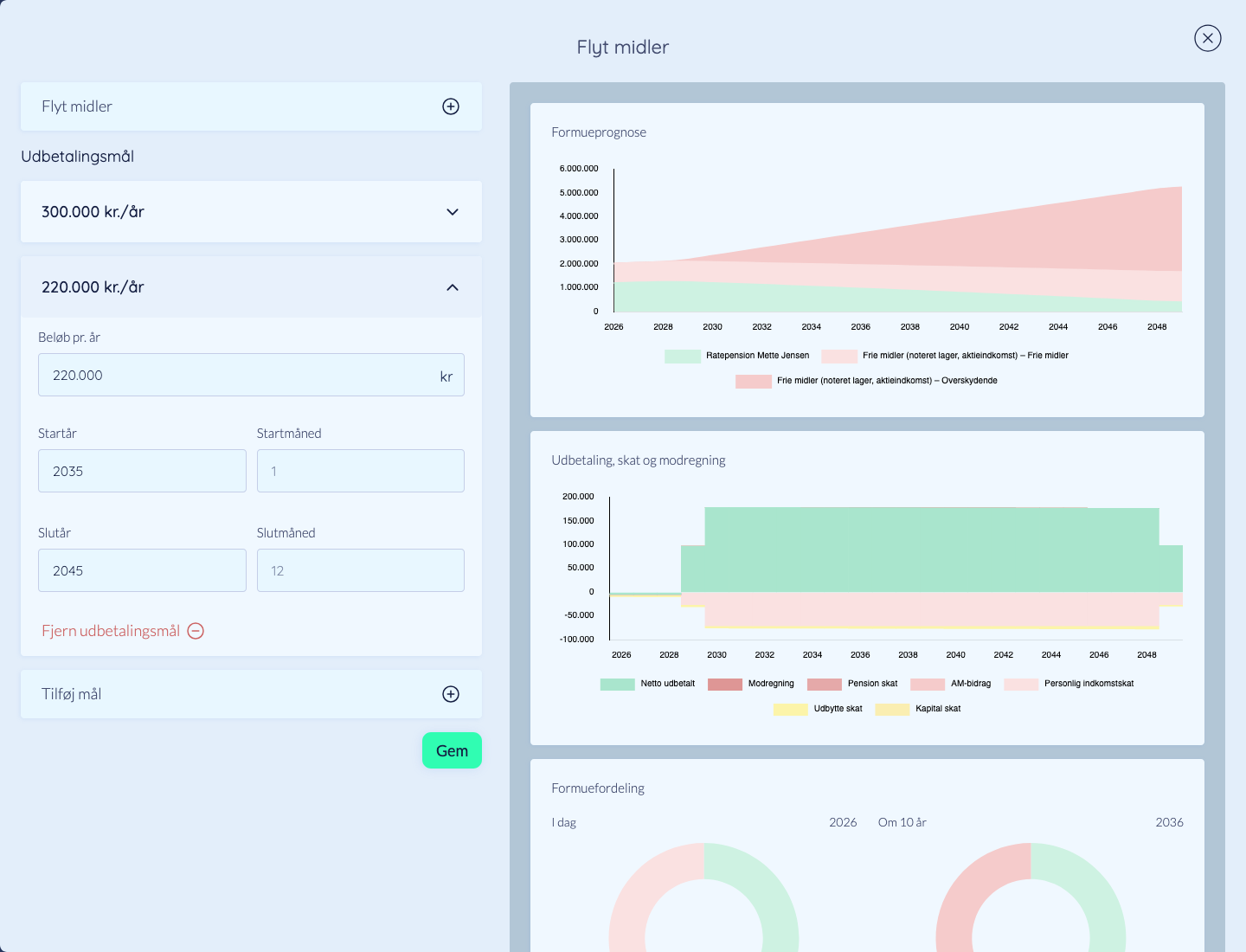Click the 6.000.000 axis label
Screen dimensions: 1246x952
(x=579, y=169)
